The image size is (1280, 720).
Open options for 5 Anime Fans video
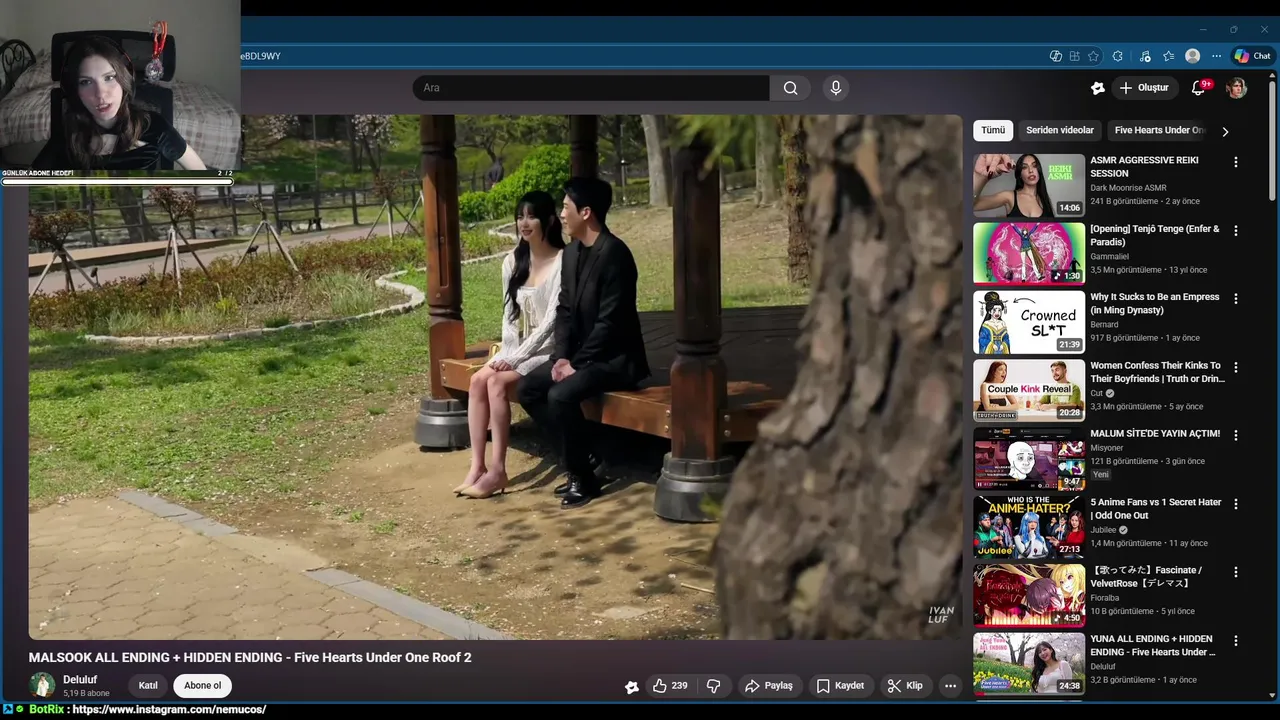[x=1235, y=504]
